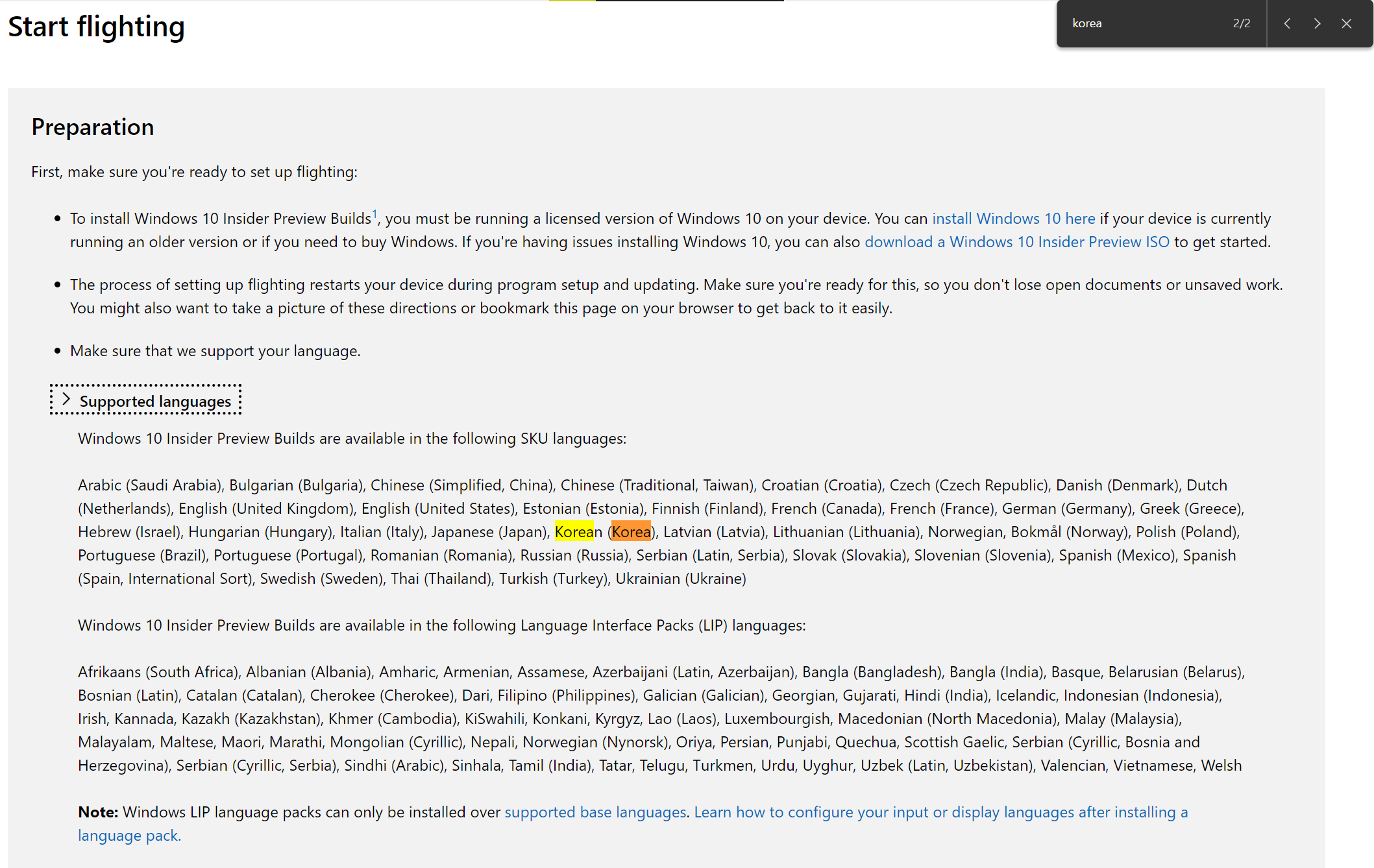
Task: Click text Japanese (Japan)
Action: point(489,532)
